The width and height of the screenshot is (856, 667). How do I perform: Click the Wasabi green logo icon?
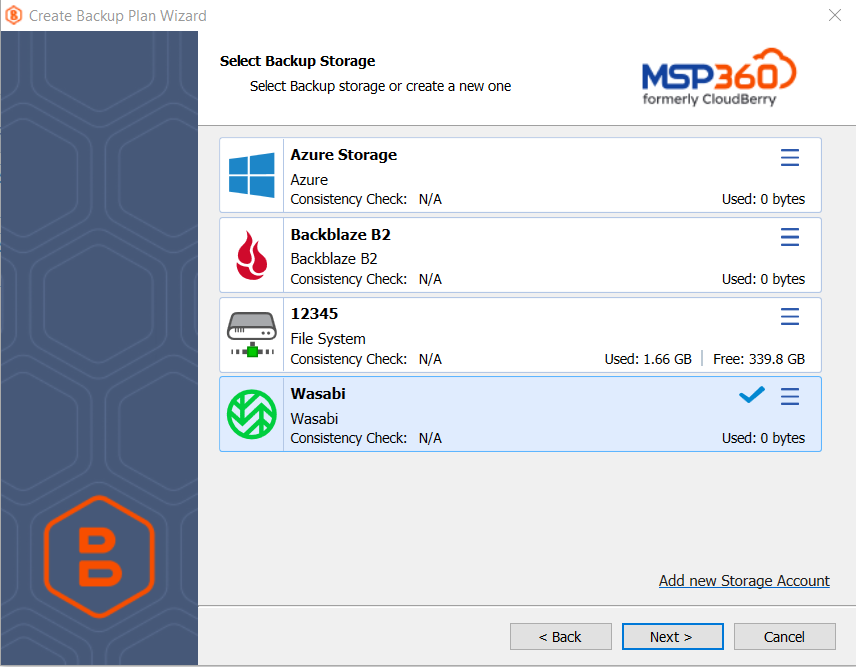[252, 414]
